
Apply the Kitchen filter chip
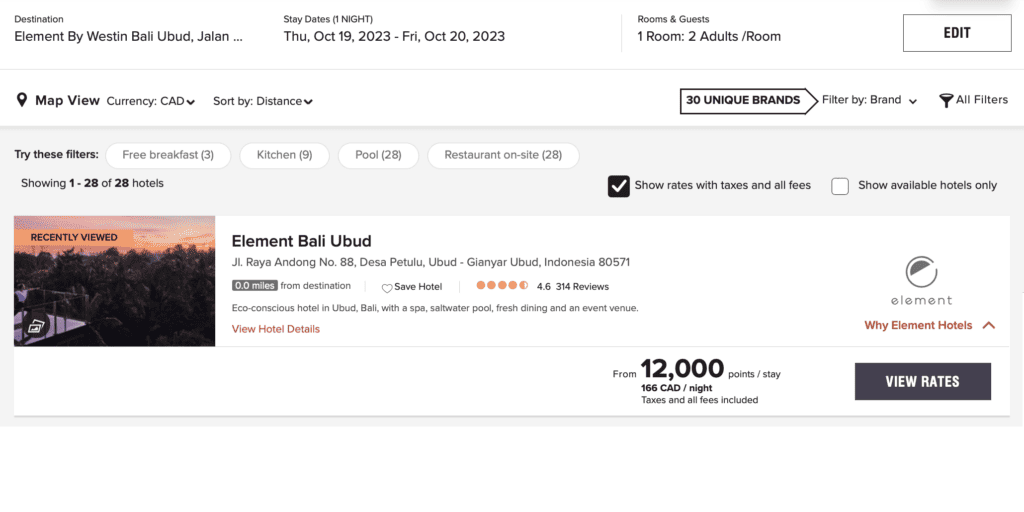point(284,155)
